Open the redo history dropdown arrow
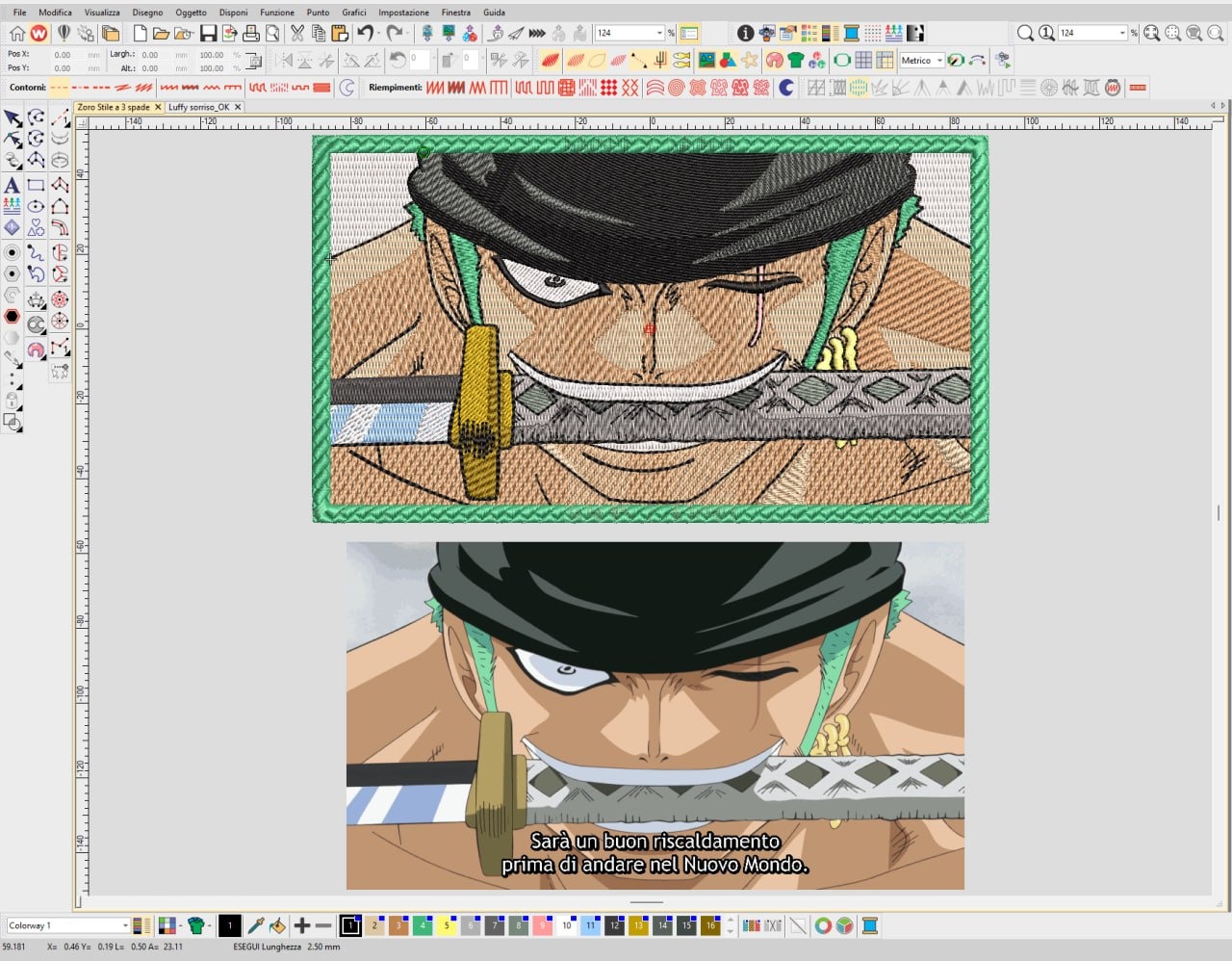The height and width of the screenshot is (961, 1232). [x=408, y=34]
